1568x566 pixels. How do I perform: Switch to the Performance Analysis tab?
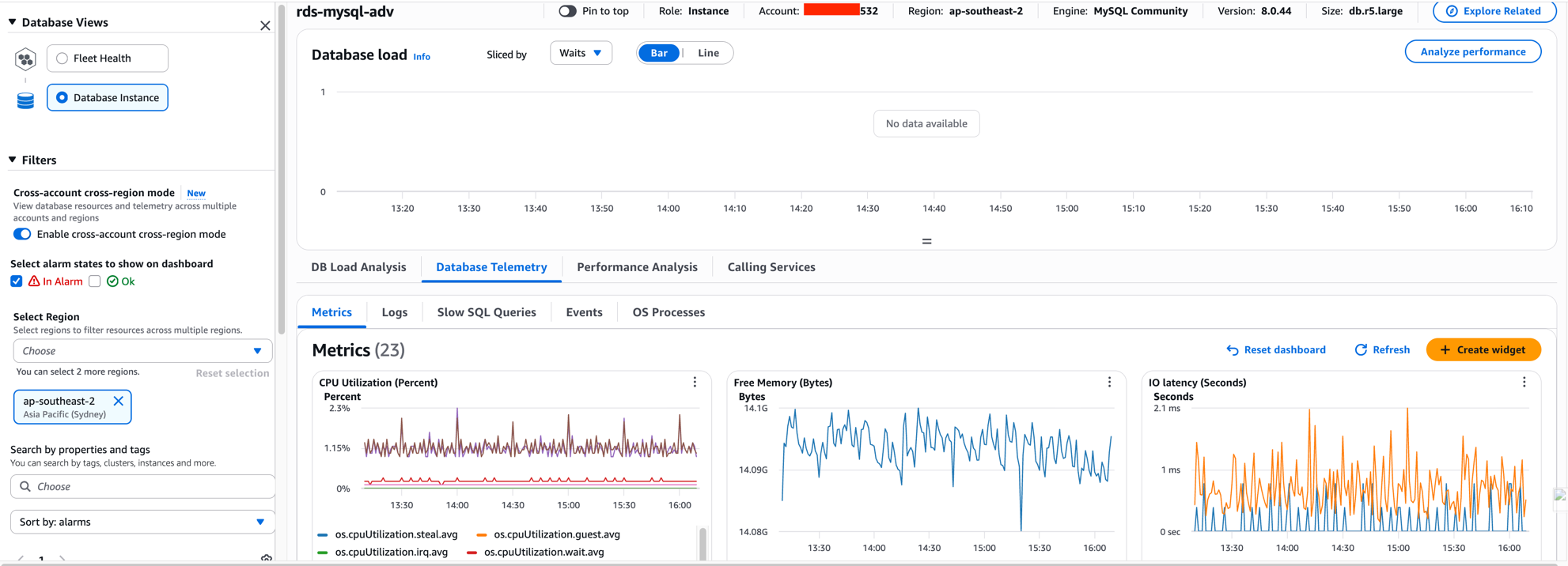637,267
